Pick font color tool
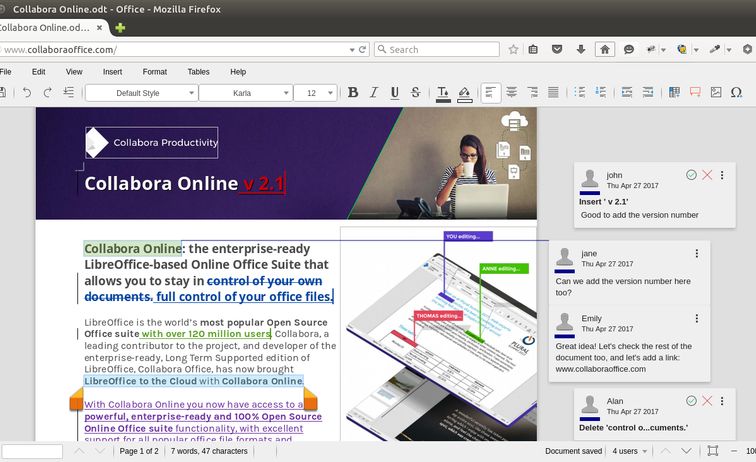756x462 pixels. pos(443,93)
